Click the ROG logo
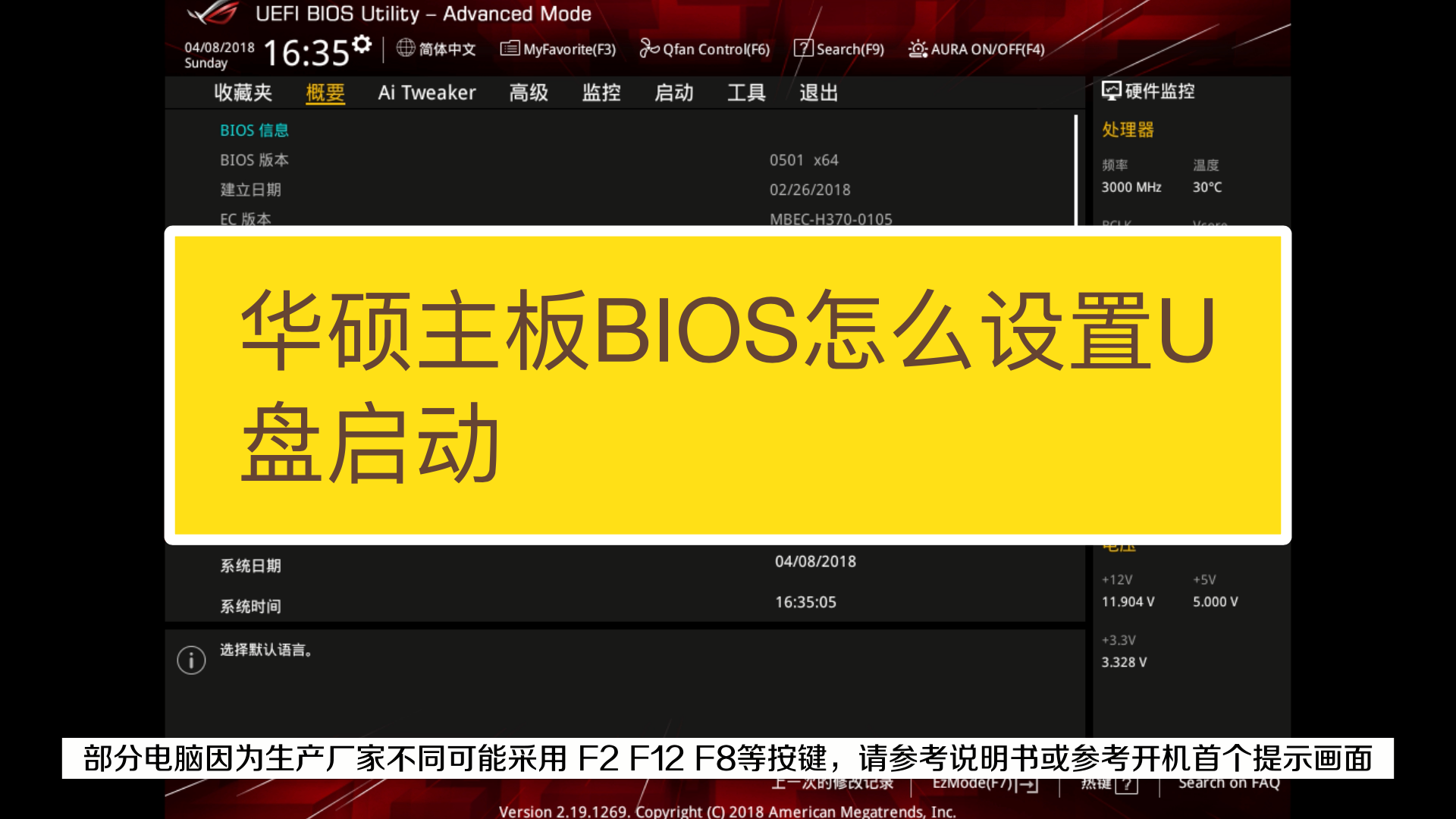 tap(213, 13)
